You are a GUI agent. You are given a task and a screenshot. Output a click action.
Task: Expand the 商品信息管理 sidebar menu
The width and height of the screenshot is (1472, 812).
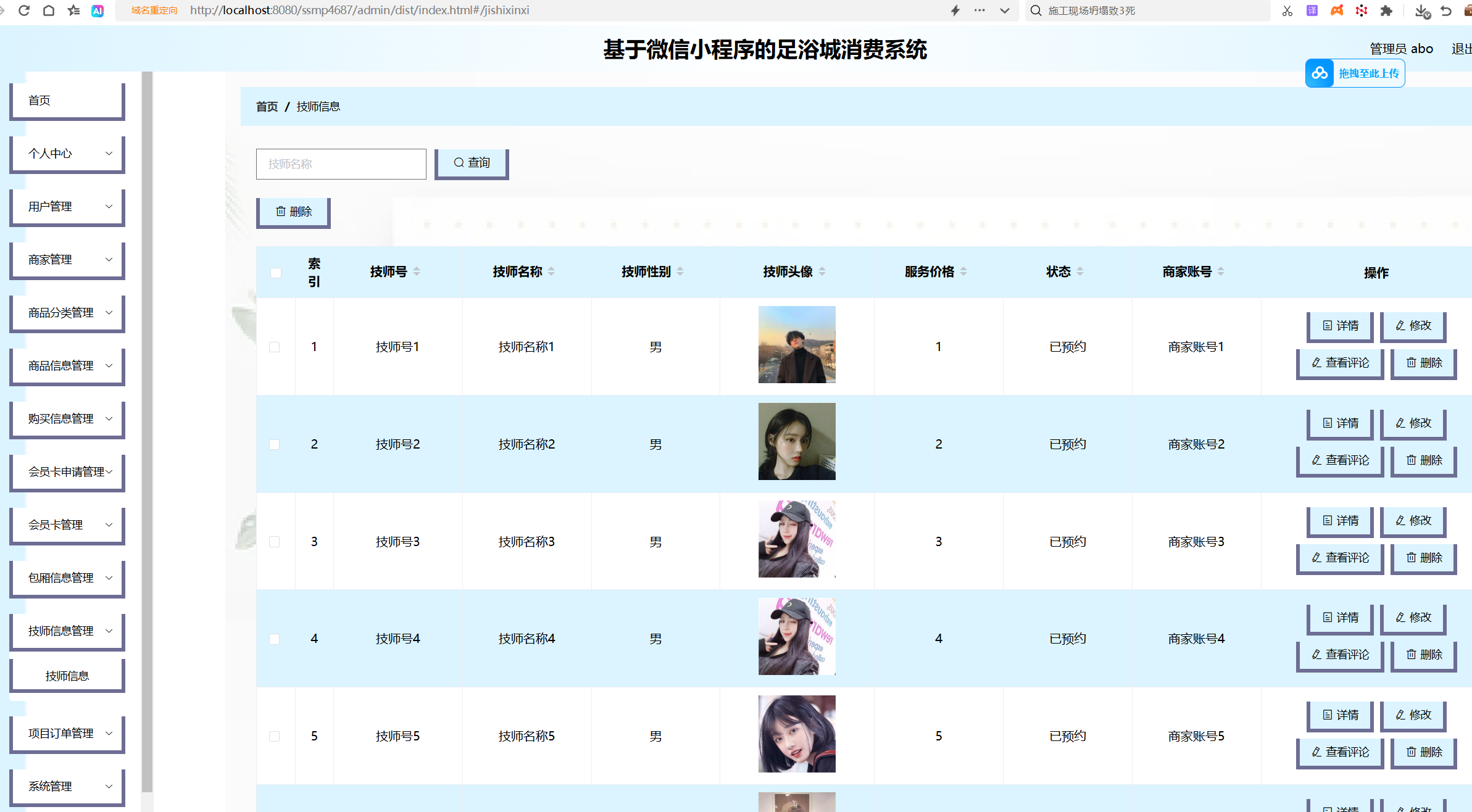click(x=67, y=367)
